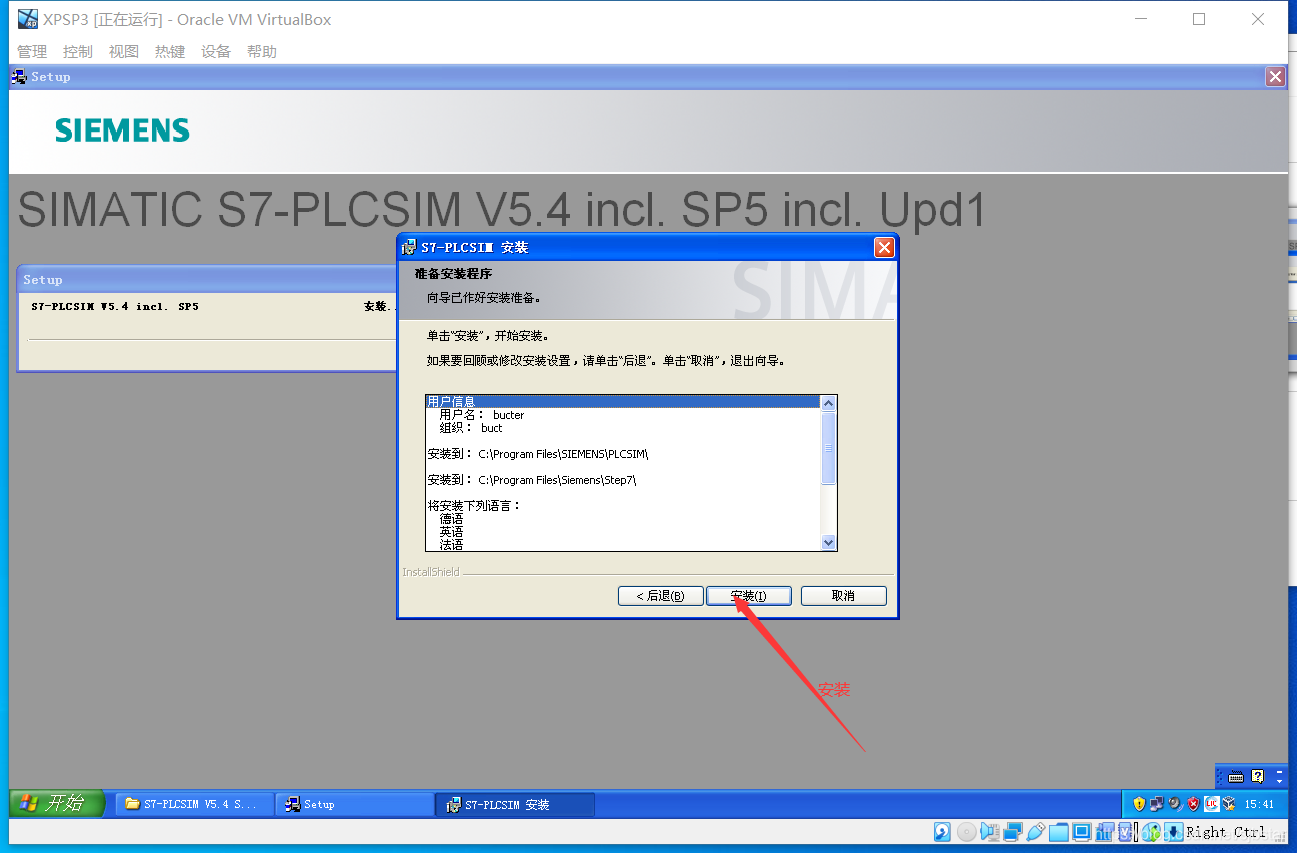
Task: Select 德语 in language list
Action: 451,519
